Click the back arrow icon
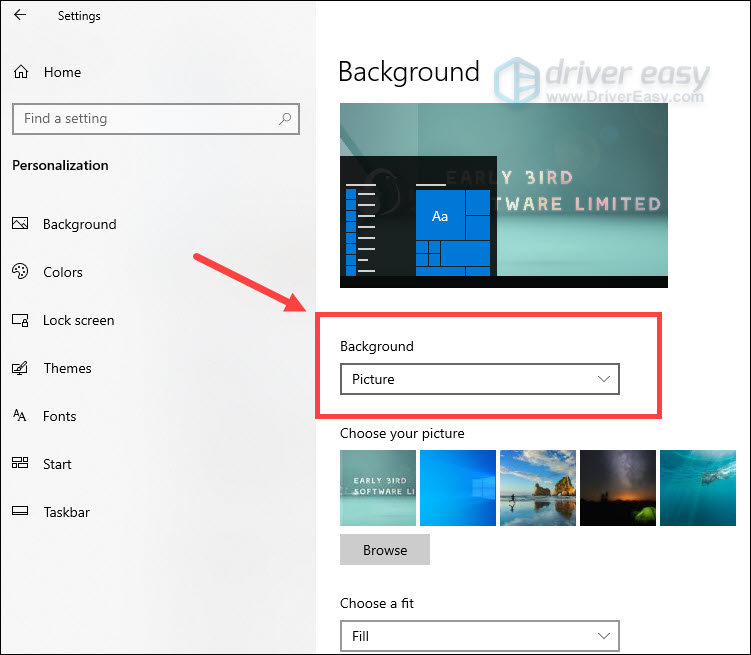751x655 pixels. coord(20,15)
